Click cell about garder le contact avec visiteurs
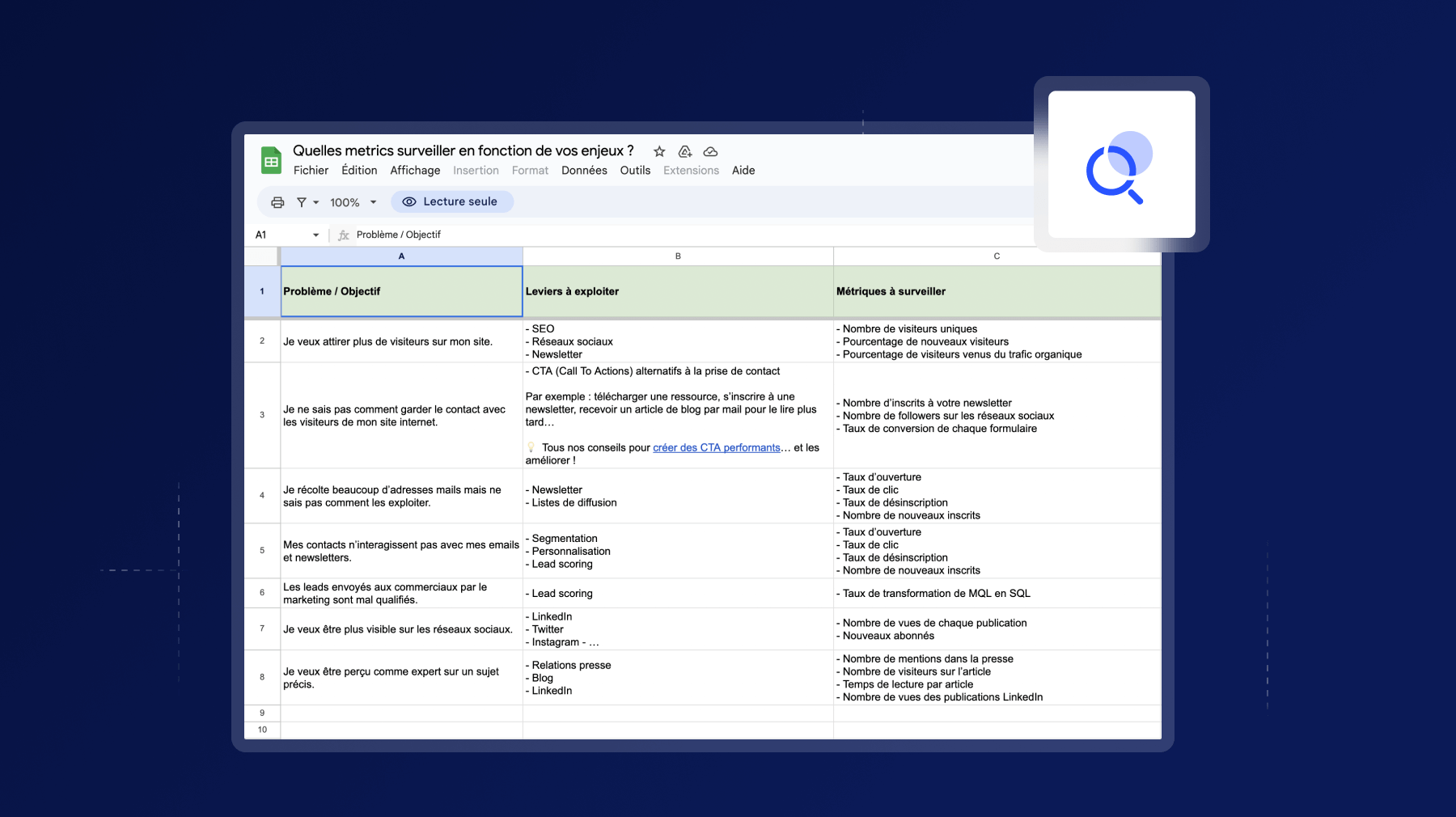The width and height of the screenshot is (1456, 817). tap(401, 415)
